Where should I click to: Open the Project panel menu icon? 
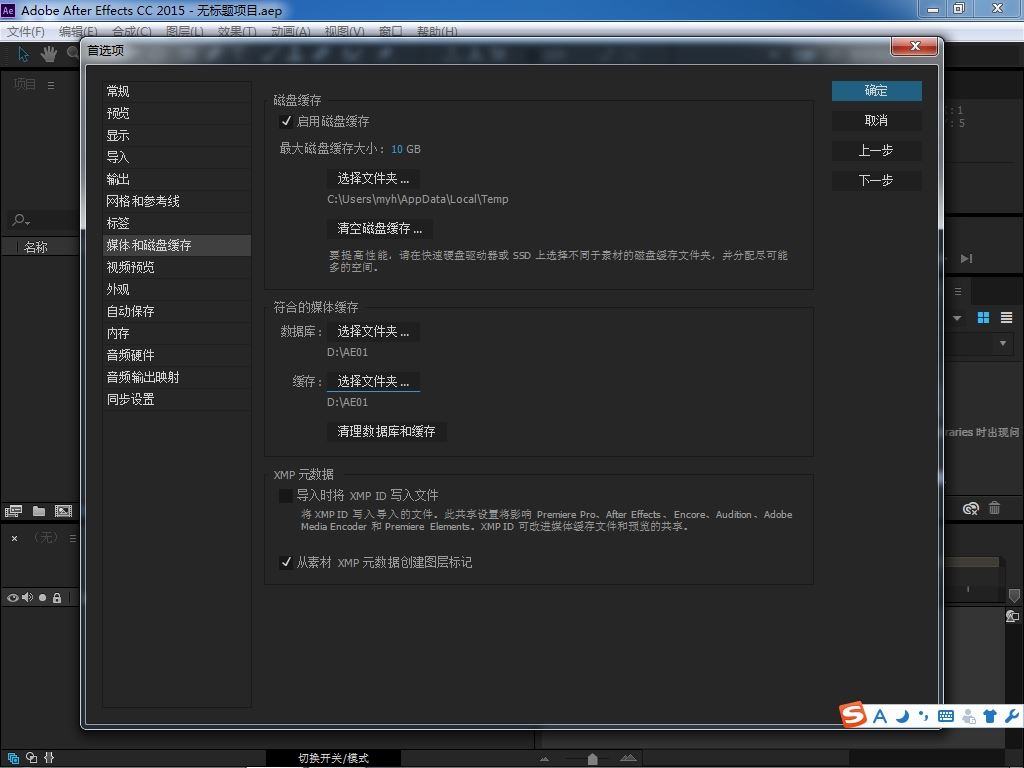coord(51,85)
